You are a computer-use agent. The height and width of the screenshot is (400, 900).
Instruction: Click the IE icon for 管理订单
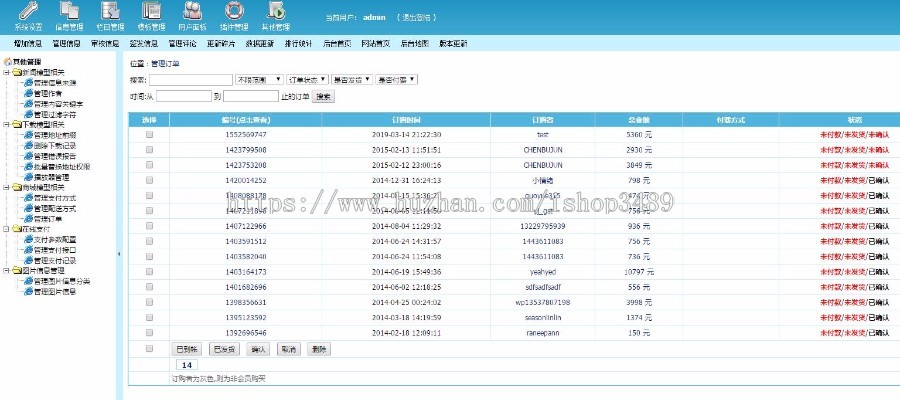(28, 219)
